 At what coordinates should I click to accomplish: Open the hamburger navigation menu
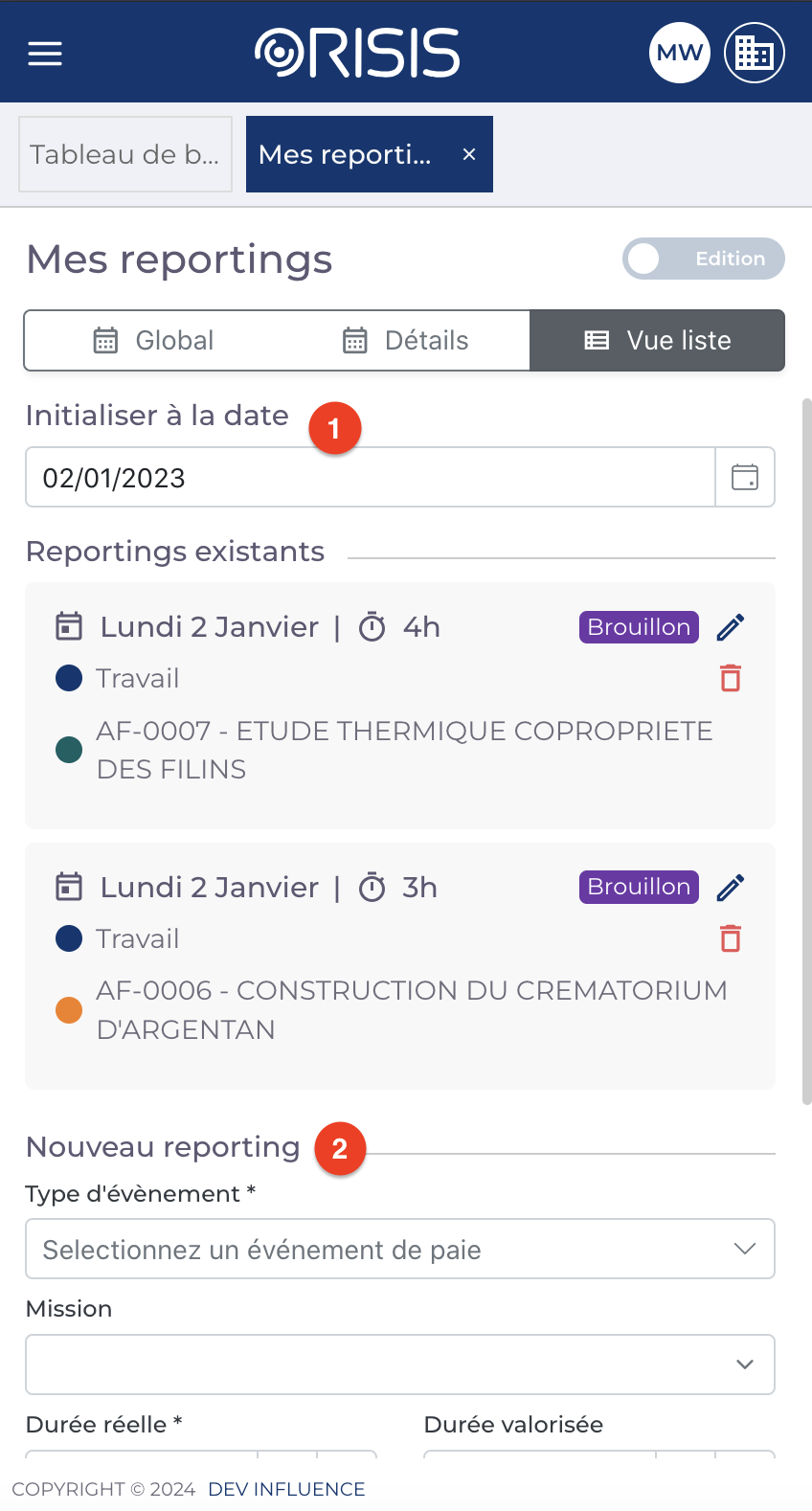pos(45,53)
